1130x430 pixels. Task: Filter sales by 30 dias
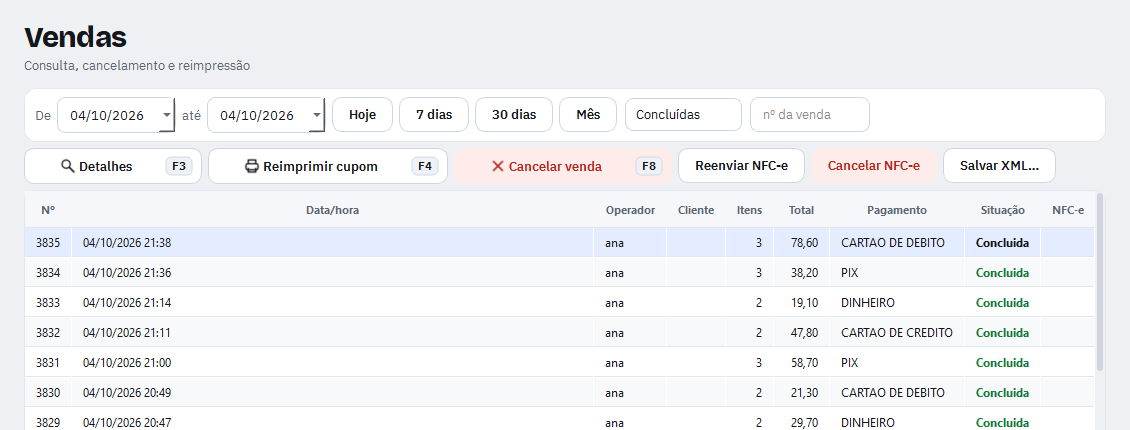(514, 115)
